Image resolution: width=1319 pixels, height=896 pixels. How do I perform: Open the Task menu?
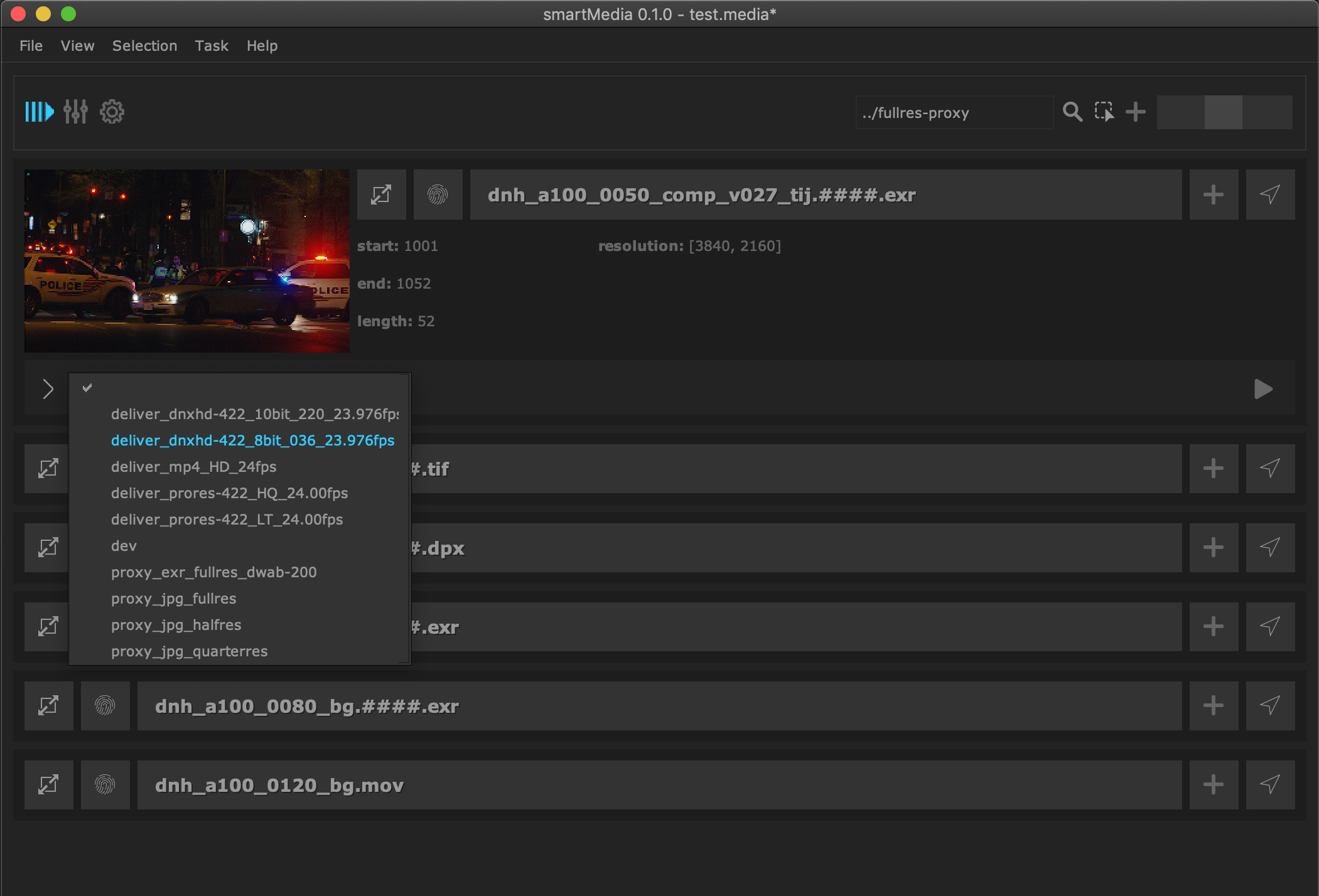[211, 46]
